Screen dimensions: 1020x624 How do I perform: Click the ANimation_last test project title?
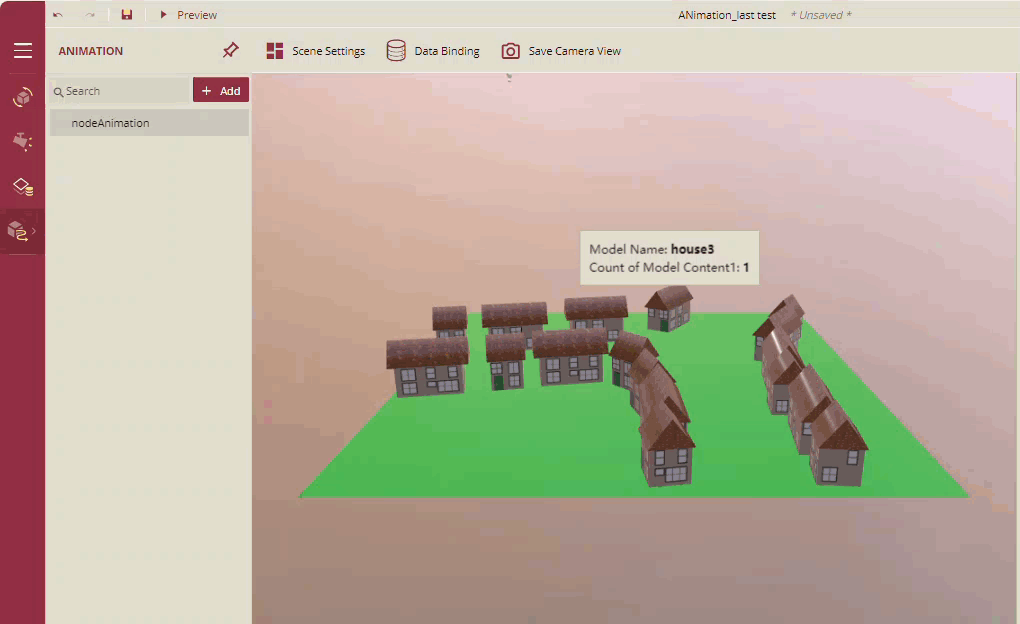(727, 15)
